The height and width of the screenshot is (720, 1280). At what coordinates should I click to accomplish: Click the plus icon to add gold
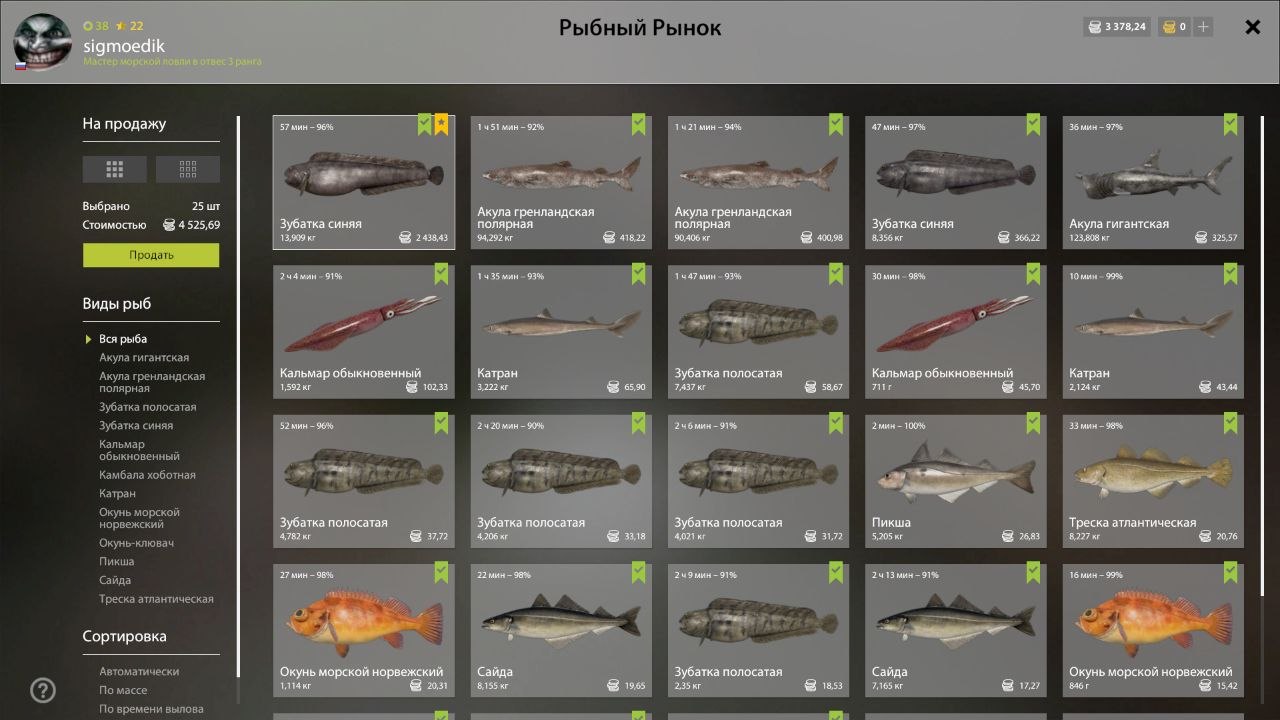pos(1203,27)
